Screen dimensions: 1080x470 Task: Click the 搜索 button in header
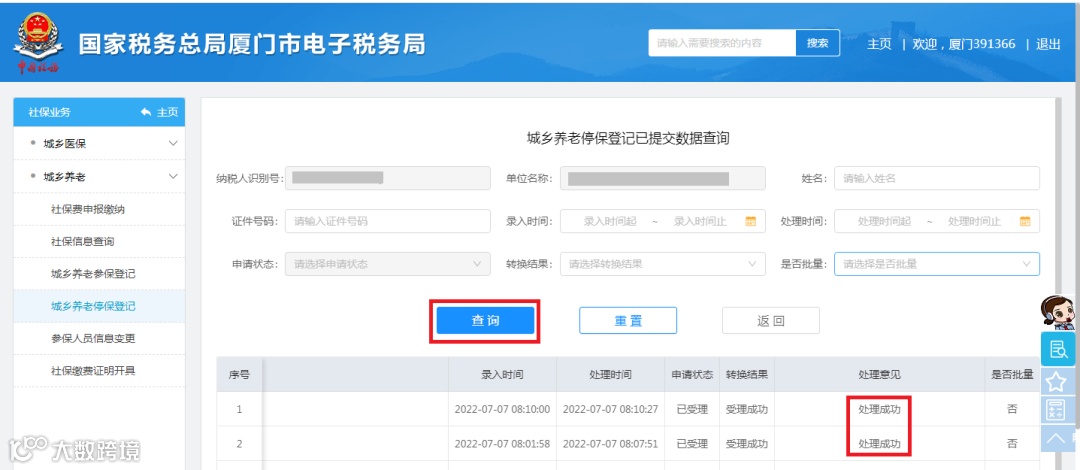coord(818,43)
